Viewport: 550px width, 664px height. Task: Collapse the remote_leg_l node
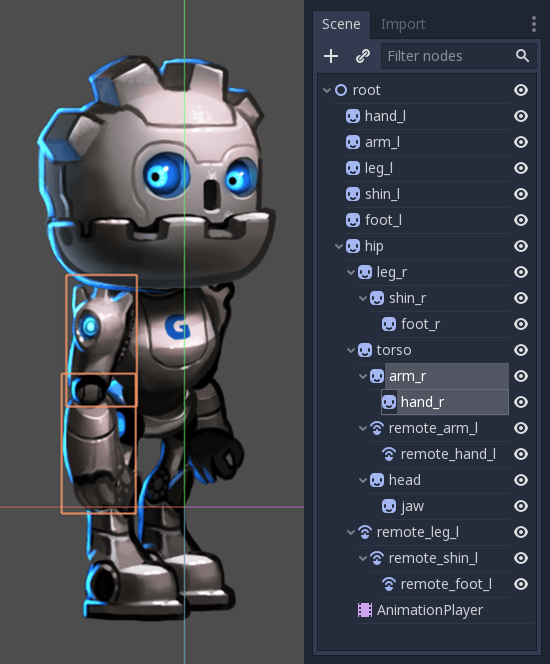coord(351,532)
